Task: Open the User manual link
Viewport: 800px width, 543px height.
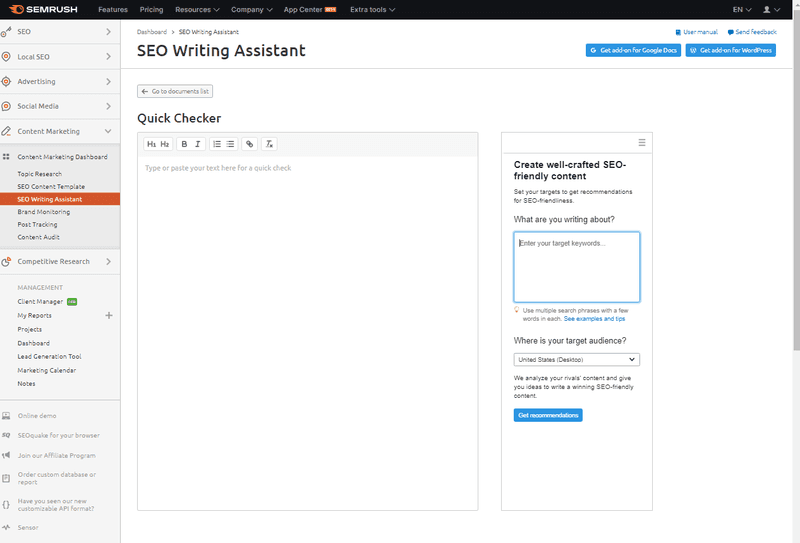Action: [696, 32]
